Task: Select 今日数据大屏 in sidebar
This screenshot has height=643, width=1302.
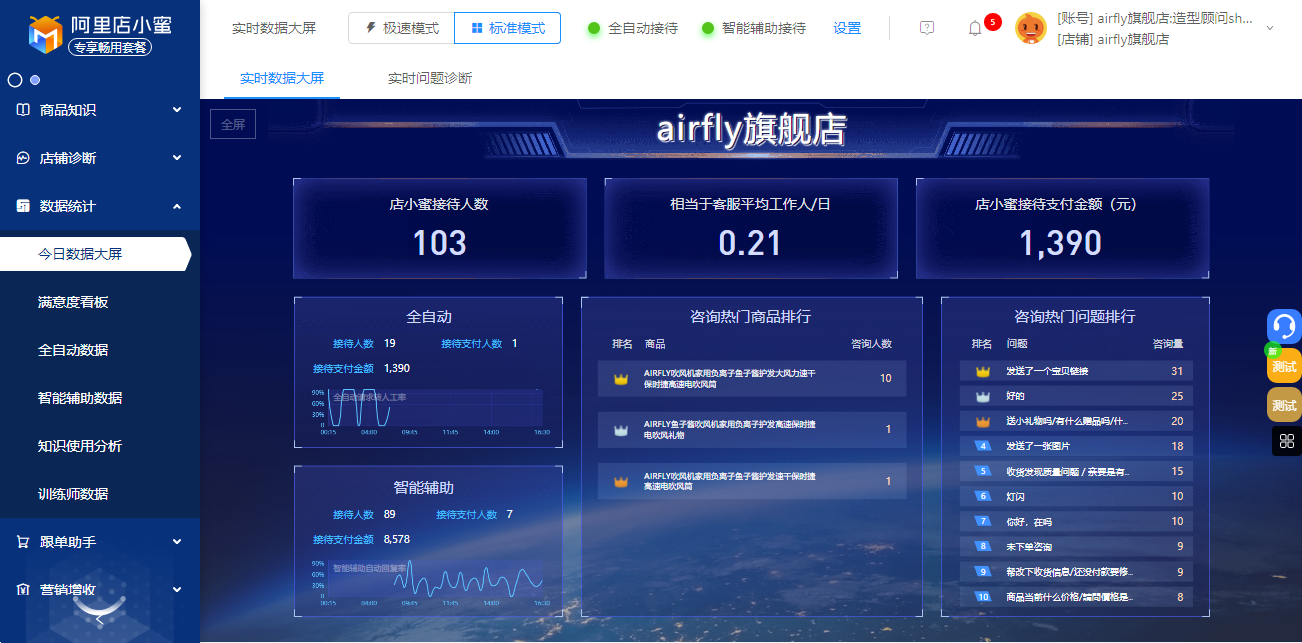Action: click(x=95, y=254)
